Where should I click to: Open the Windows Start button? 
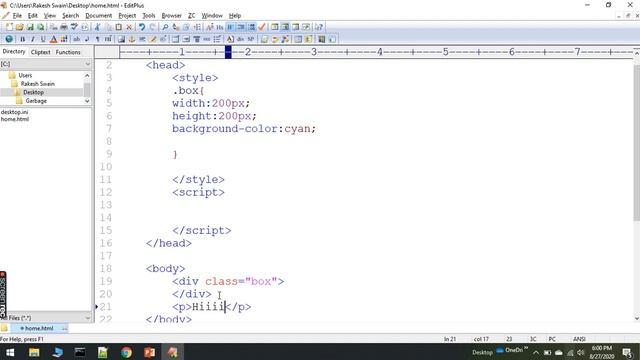pyautogui.click(x=10, y=352)
